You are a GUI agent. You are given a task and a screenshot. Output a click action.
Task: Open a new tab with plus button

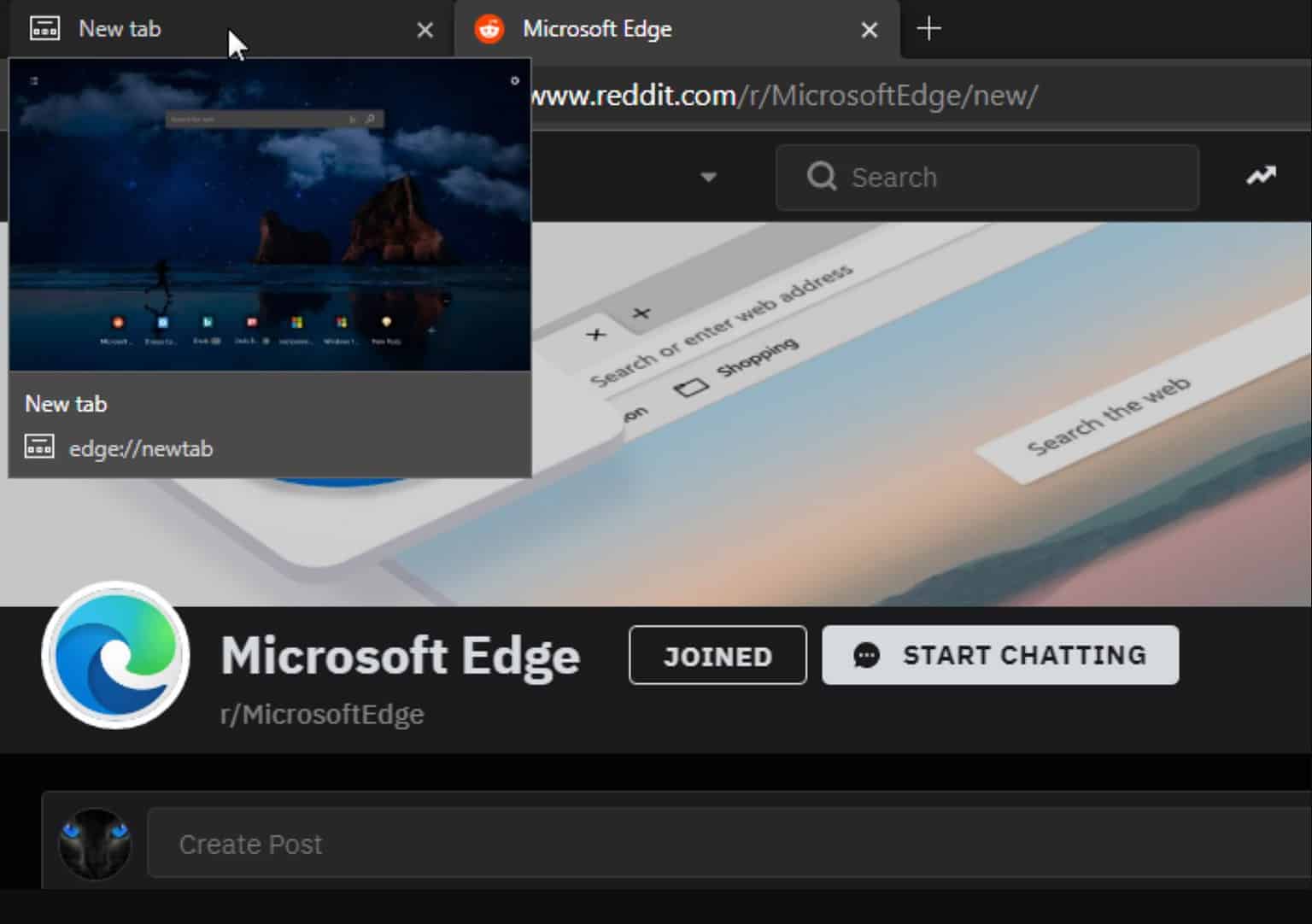[928, 29]
